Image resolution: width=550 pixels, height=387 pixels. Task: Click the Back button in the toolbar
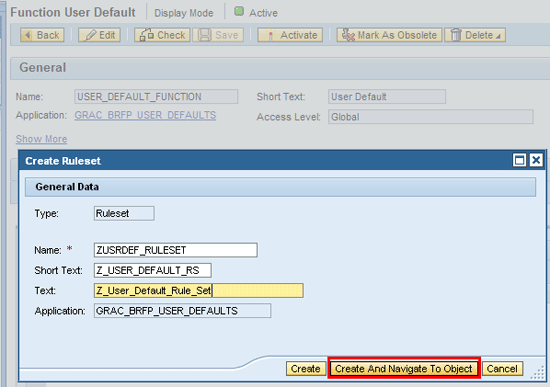click(42, 35)
